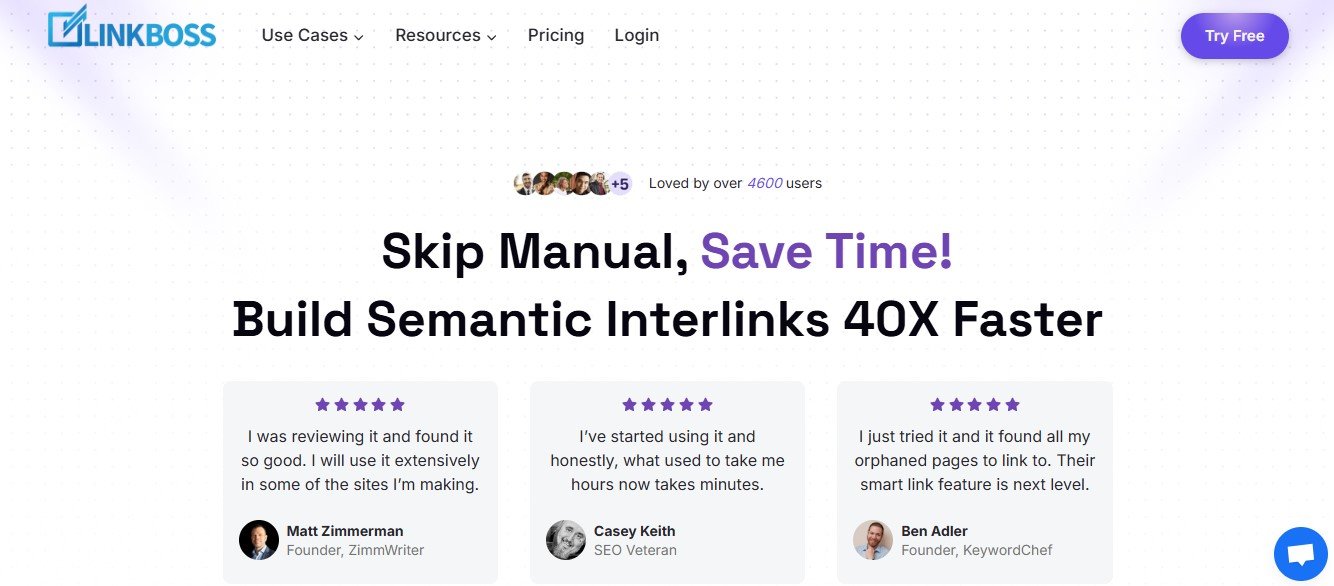1334x586 pixels.
Task: Select Casey Keith's name in the testimonial
Action: (x=634, y=531)
